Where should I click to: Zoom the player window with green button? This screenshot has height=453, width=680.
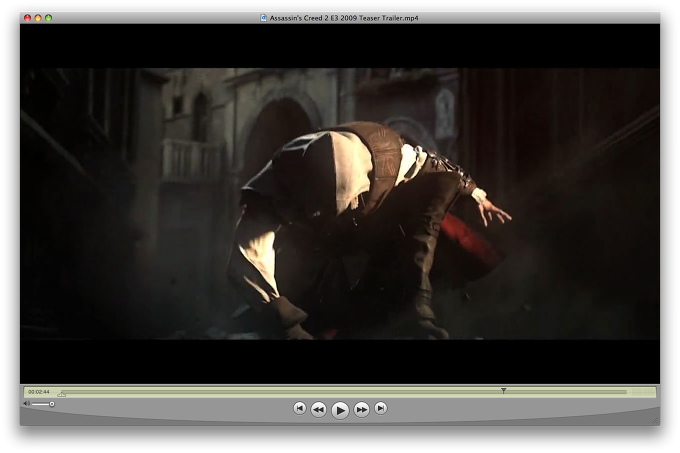pos(49,18)
